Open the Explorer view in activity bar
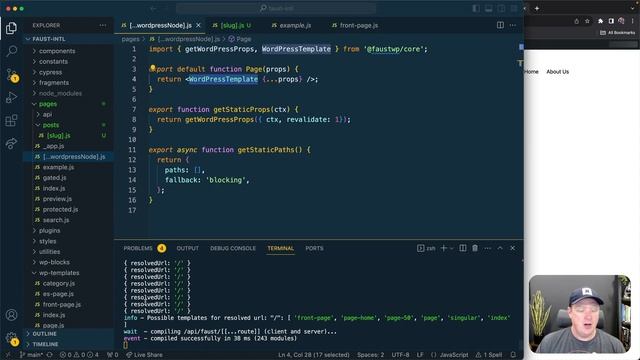The image size is (640, 360). (x=11, y=28)
